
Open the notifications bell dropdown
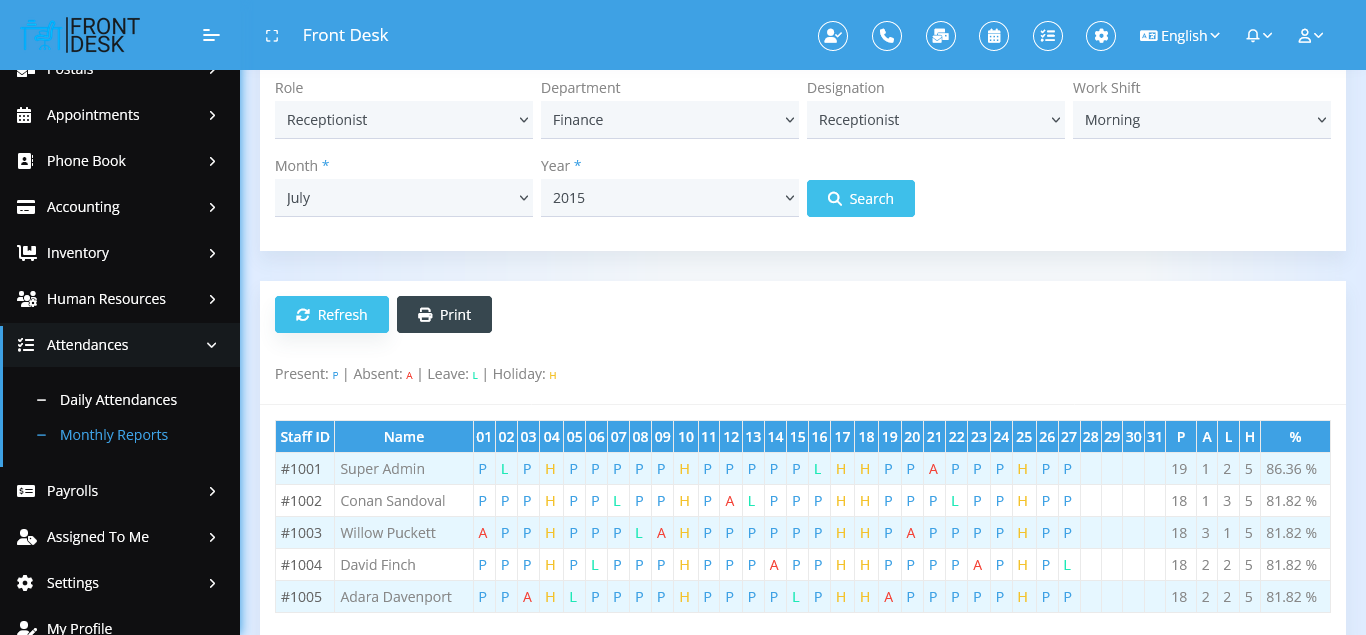point(1258,36)
